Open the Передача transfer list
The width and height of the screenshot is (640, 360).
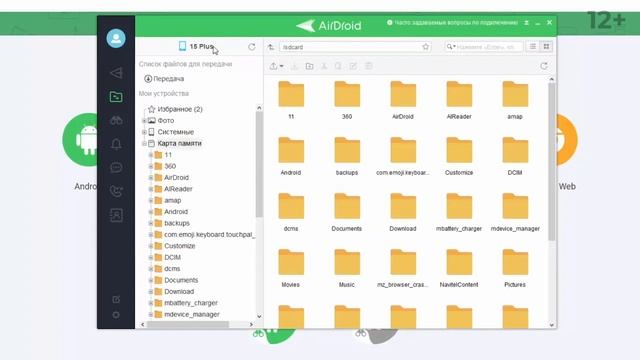(x=164, y=79)
